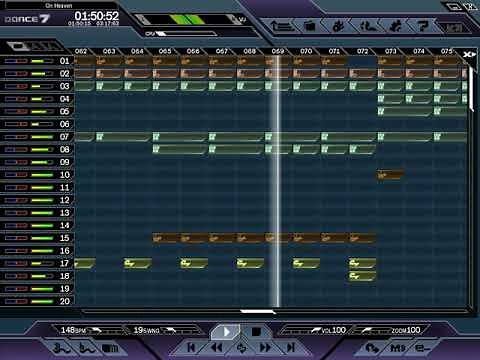Click the track 18 volume slider
Viewport: 480px width, 360px height.
click(x=42, y=276)
